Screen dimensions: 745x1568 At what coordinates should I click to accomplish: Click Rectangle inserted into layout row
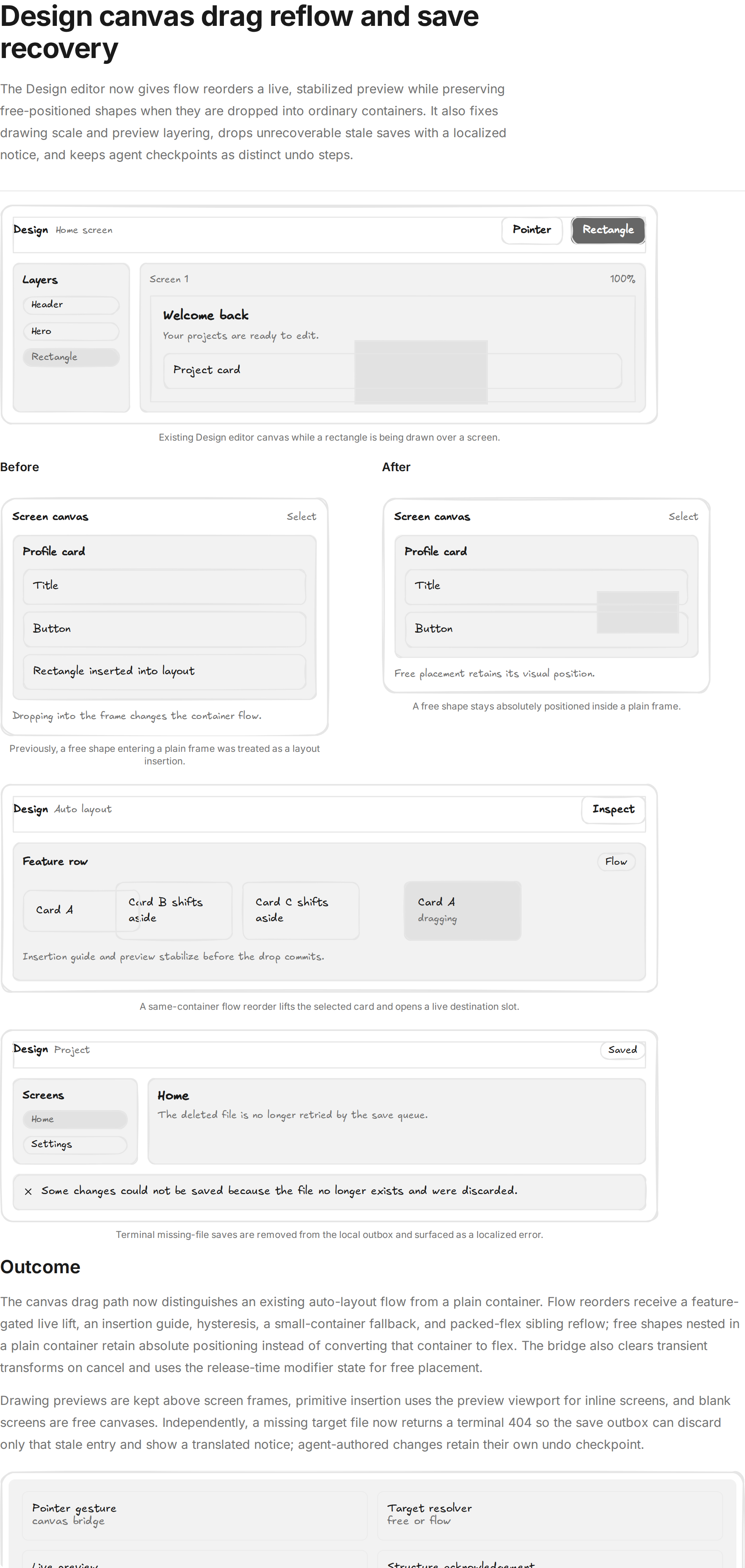coord(164,672)
